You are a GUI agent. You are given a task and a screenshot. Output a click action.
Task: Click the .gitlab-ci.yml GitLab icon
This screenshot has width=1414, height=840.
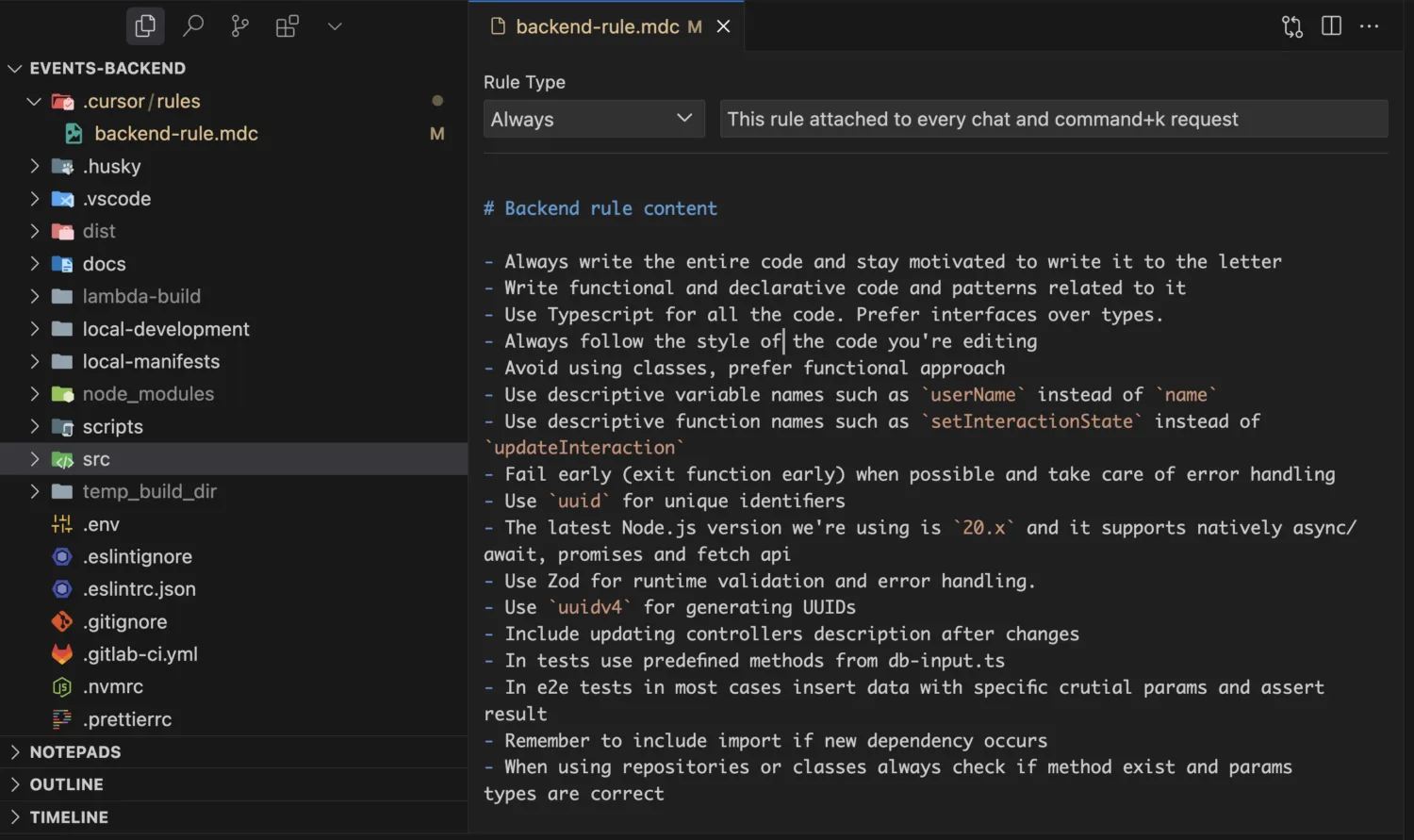(x=62, y=654)
